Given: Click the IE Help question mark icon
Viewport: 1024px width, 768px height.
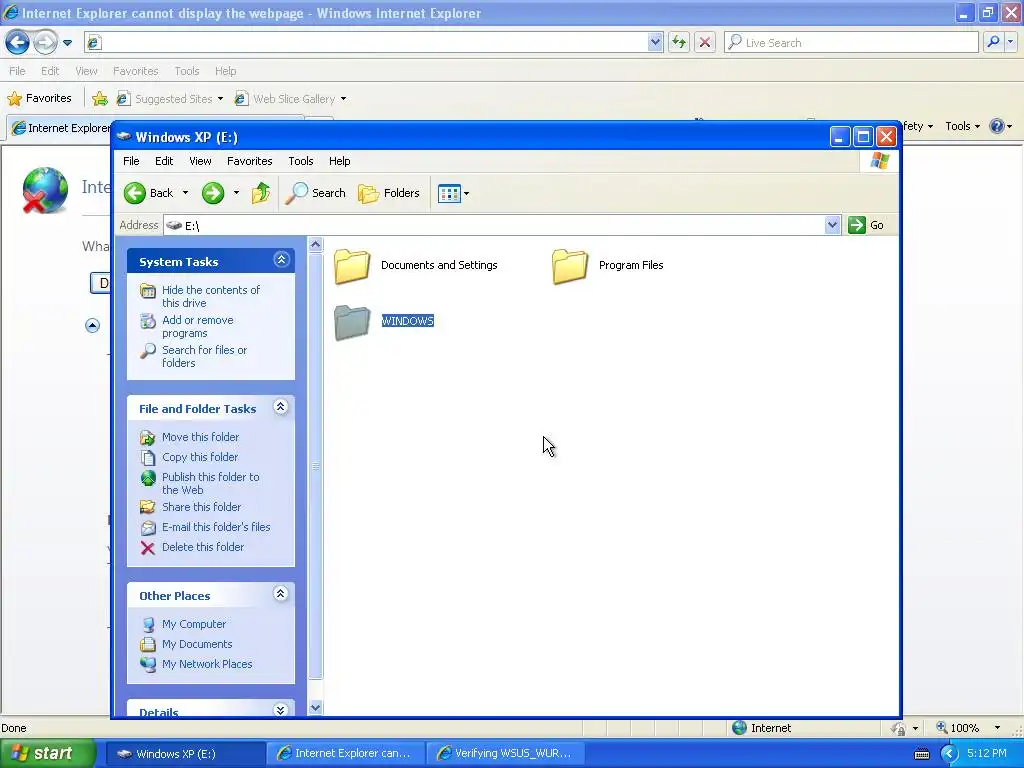Looking at the screenshot, I should (997, 126).
